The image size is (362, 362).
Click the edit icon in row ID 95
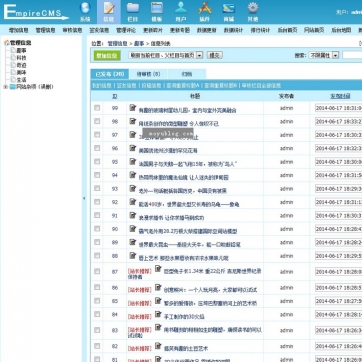(133, 161)
